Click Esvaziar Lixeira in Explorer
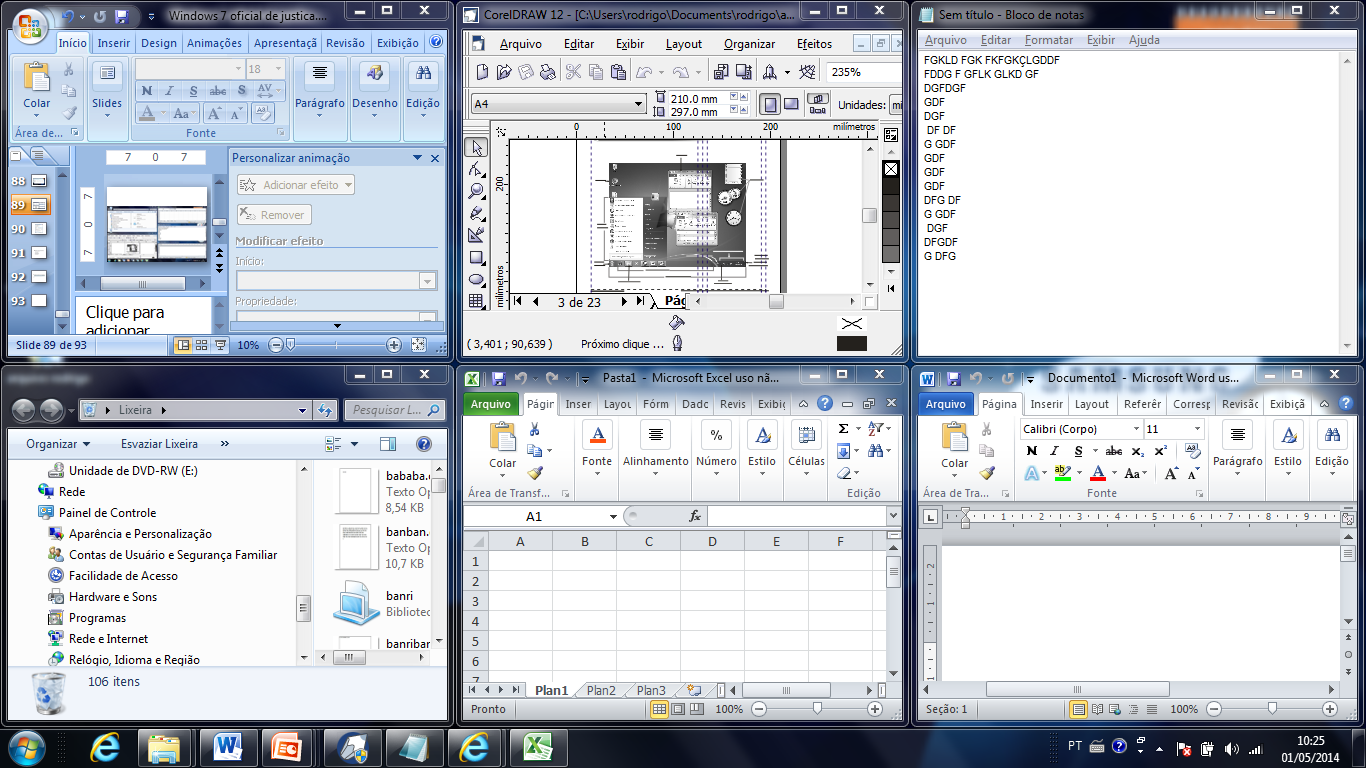This screenshot has height=768, width=1366. pos(159,444)
